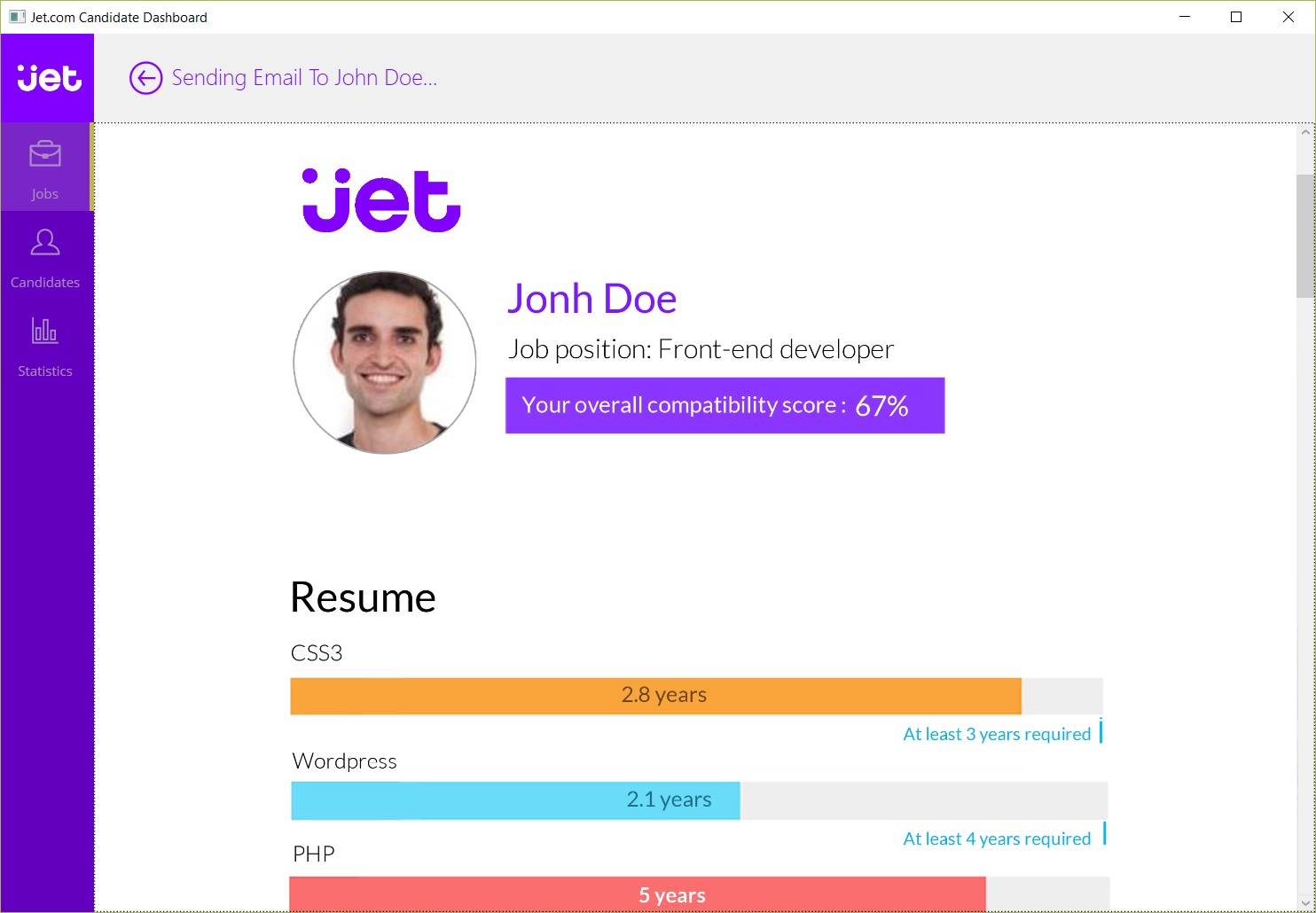
Task: Click the app icon in title bar
Action: click(x=17, y=17)
